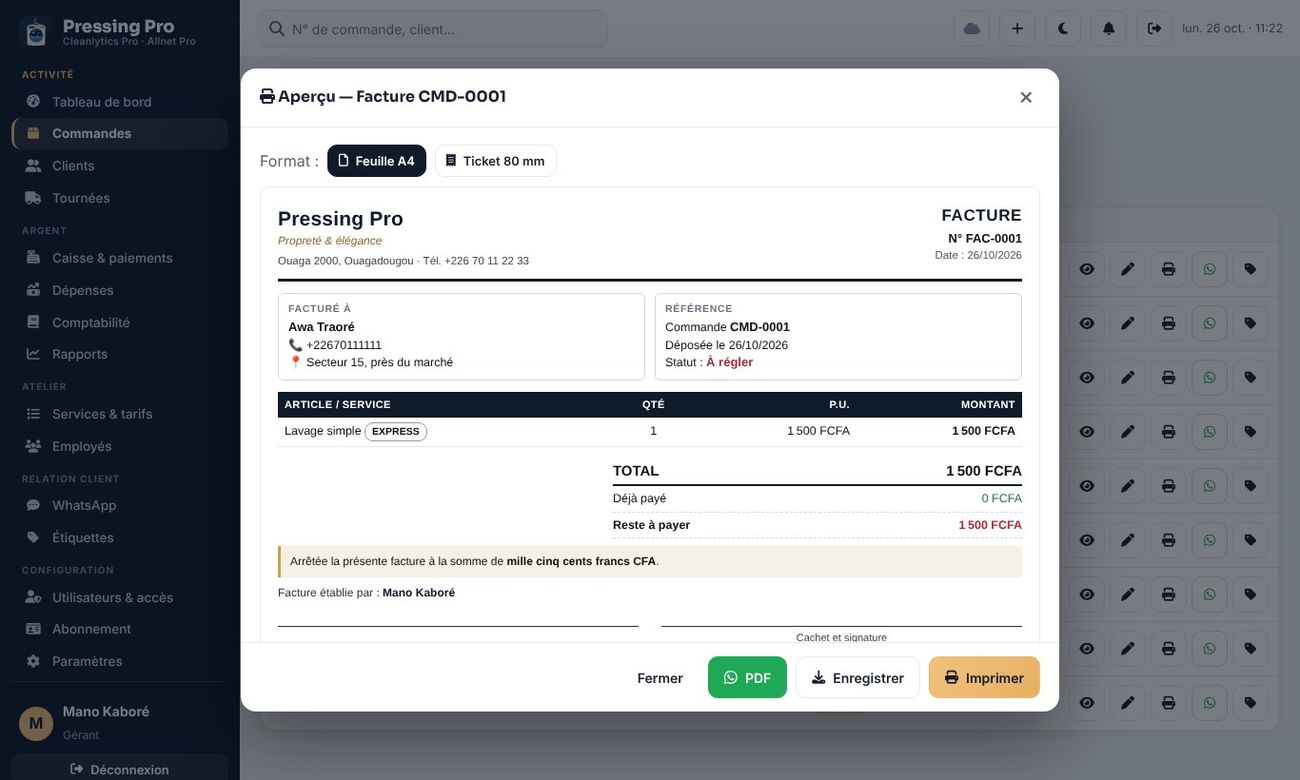Viewport: 1300px width, 780px height.
Task: Close the Aperçu invoice dialog
Action: click(1026, 97)
